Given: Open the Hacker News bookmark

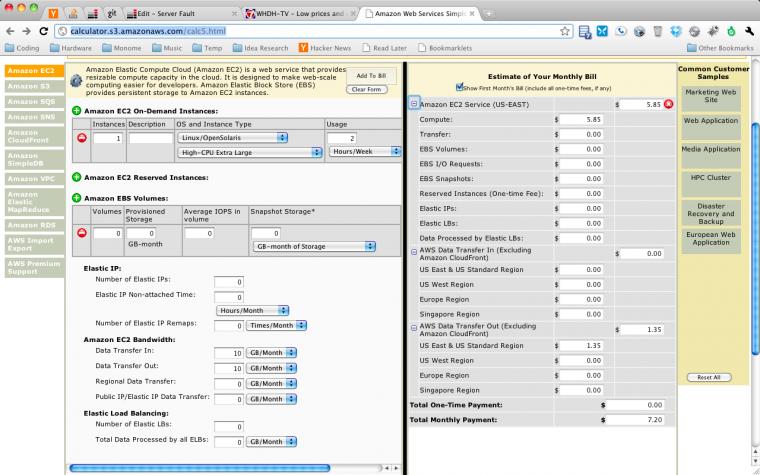Looking at the screenshot, I should tap(324, 48).
